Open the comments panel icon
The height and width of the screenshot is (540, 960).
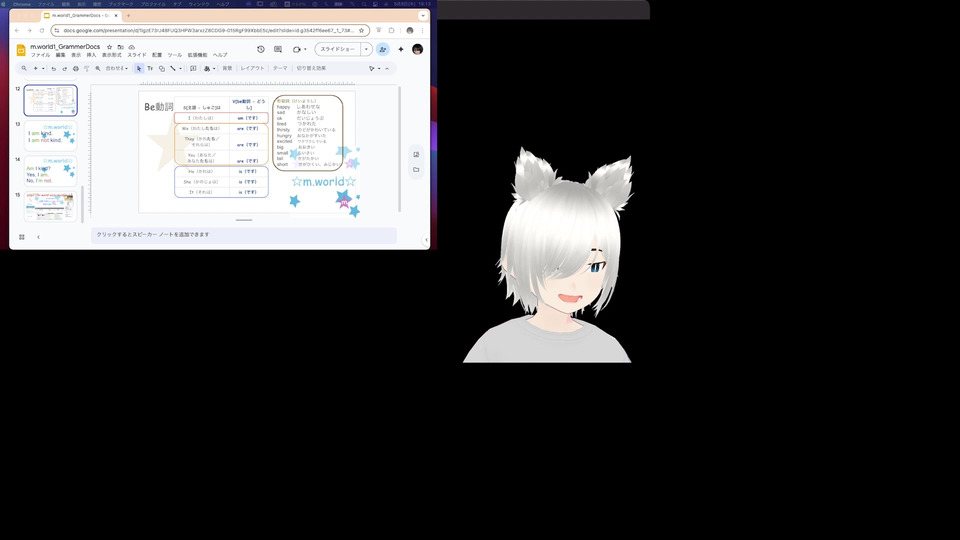[x=278, y=49]
